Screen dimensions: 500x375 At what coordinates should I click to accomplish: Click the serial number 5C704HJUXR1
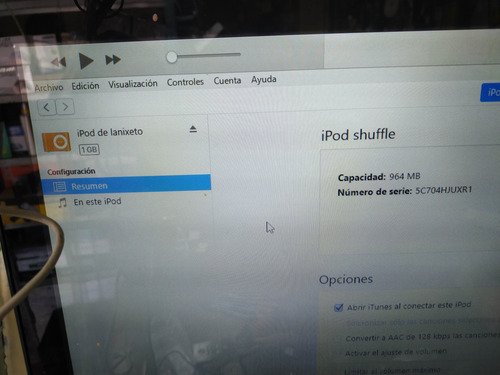[x=444, y=190]
